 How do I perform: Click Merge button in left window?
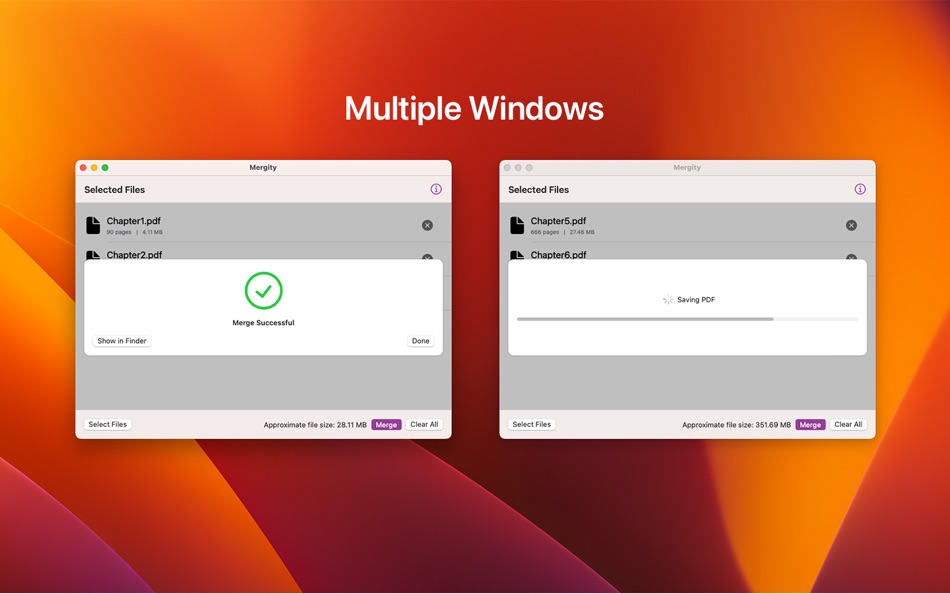tap(386, 425)
